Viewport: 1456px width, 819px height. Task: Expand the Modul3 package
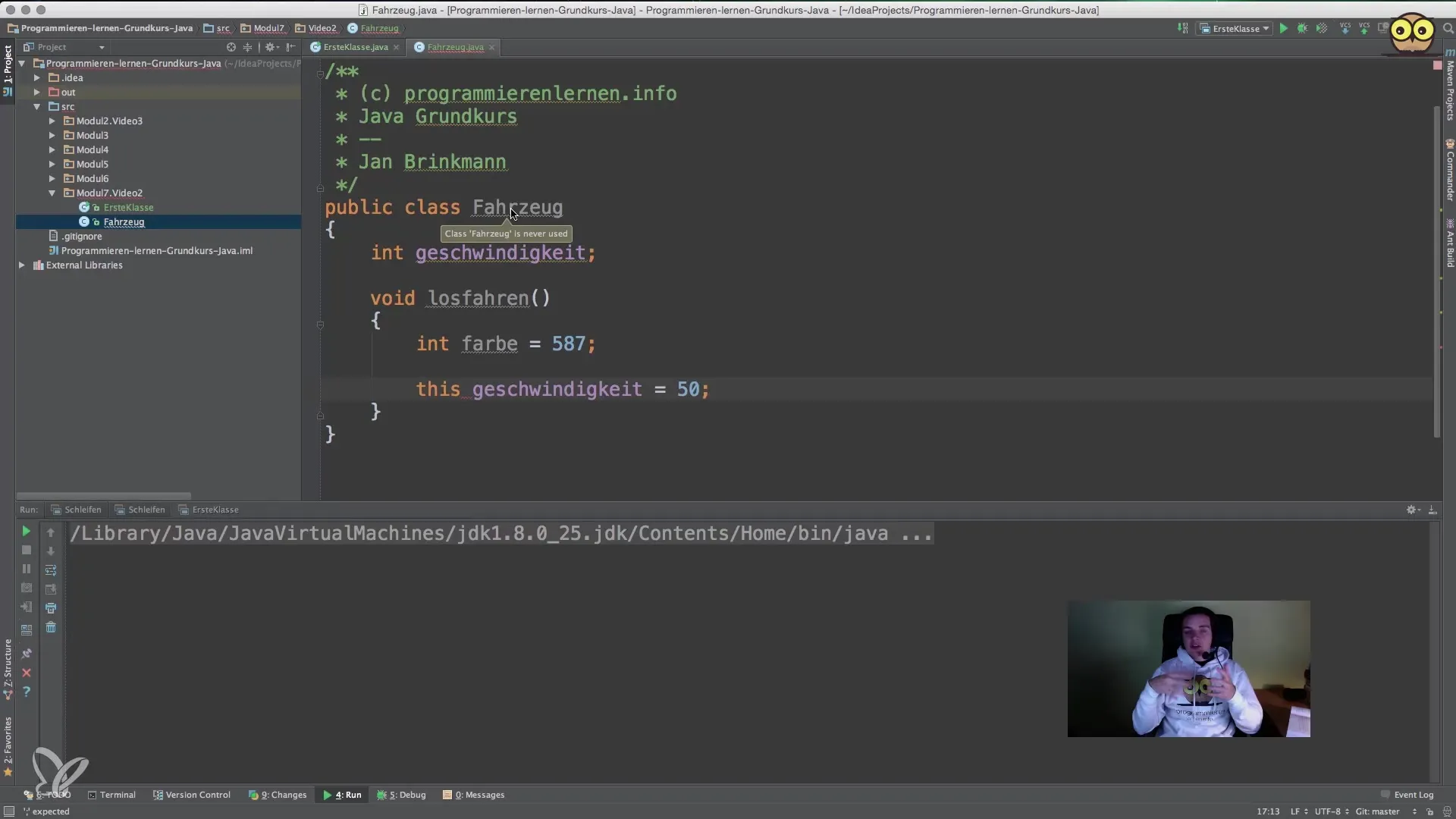(x=52, y=136)
